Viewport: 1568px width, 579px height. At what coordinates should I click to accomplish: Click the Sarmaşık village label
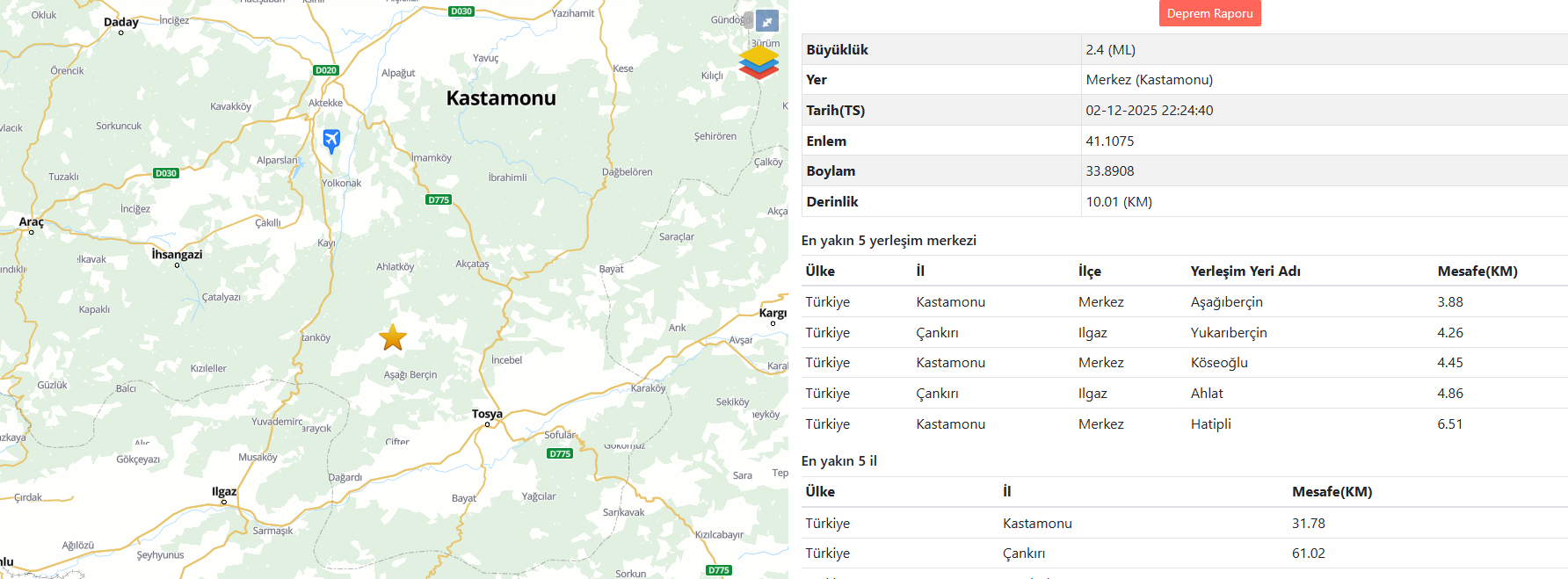(272, 531)
